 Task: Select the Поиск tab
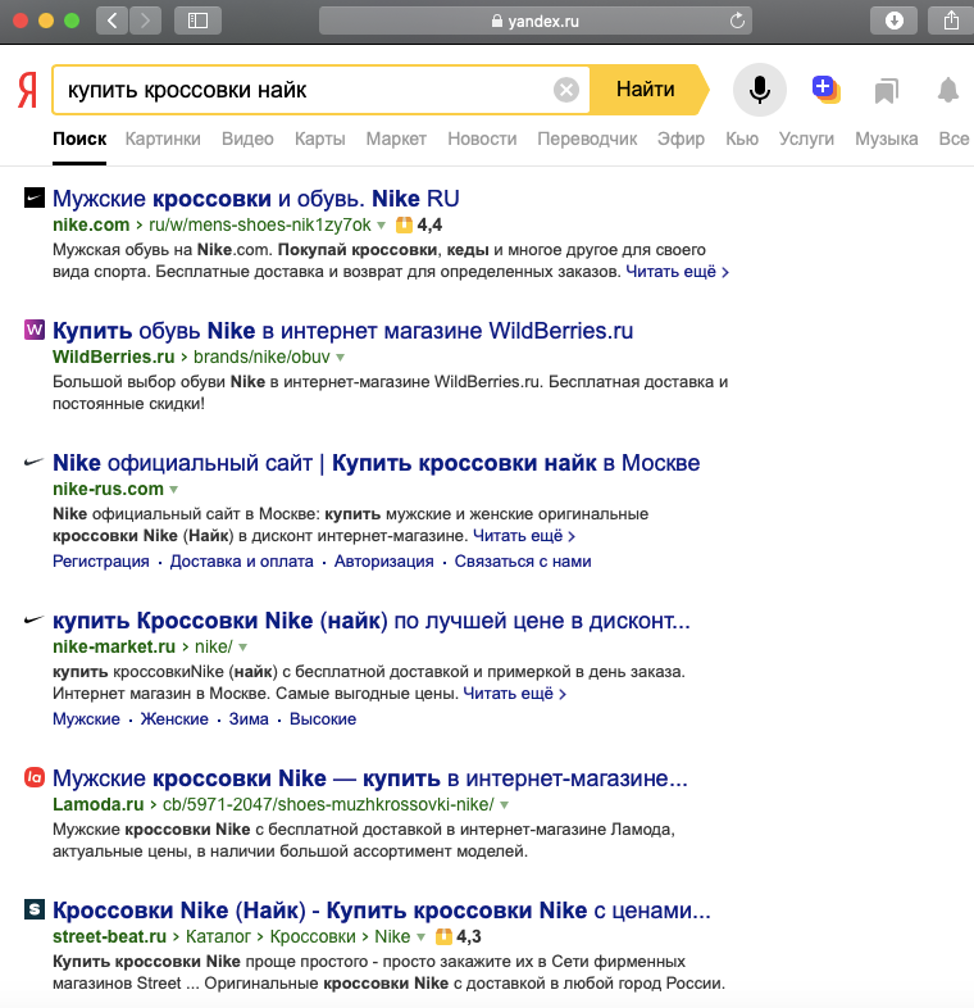[x=80, y=139]
